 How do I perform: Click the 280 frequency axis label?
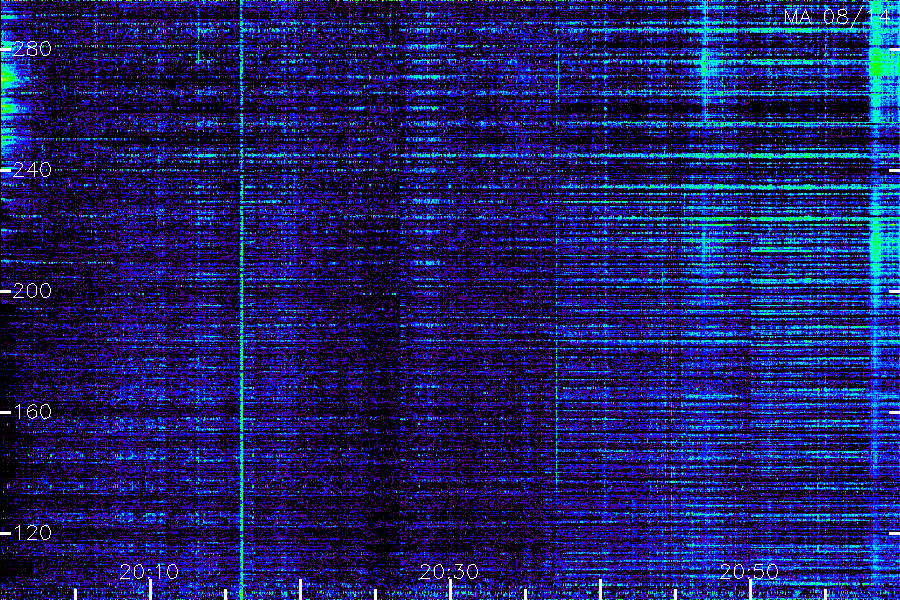point(32,49)
